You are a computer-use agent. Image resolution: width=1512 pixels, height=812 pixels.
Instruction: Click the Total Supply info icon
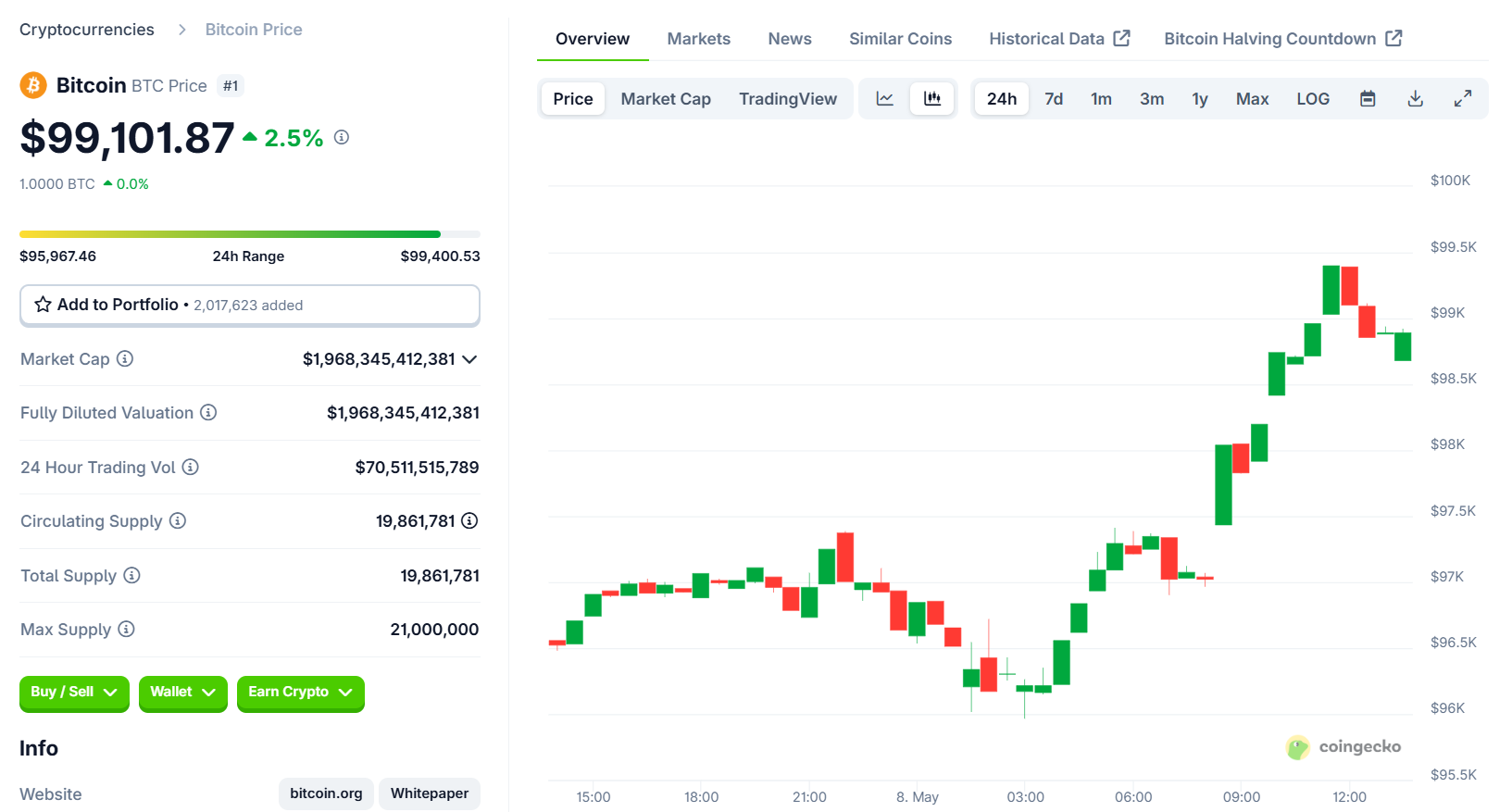click(x=131, y=575)
